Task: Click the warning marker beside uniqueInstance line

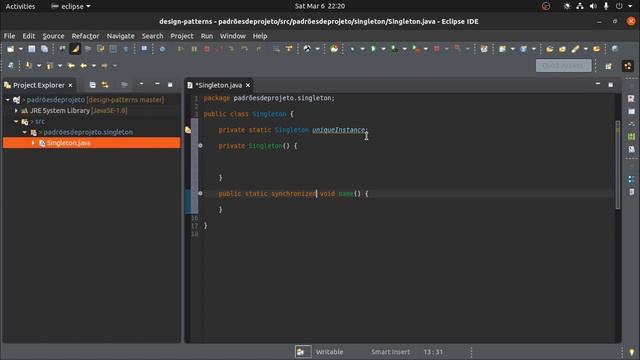Action: tap(188, 130)
